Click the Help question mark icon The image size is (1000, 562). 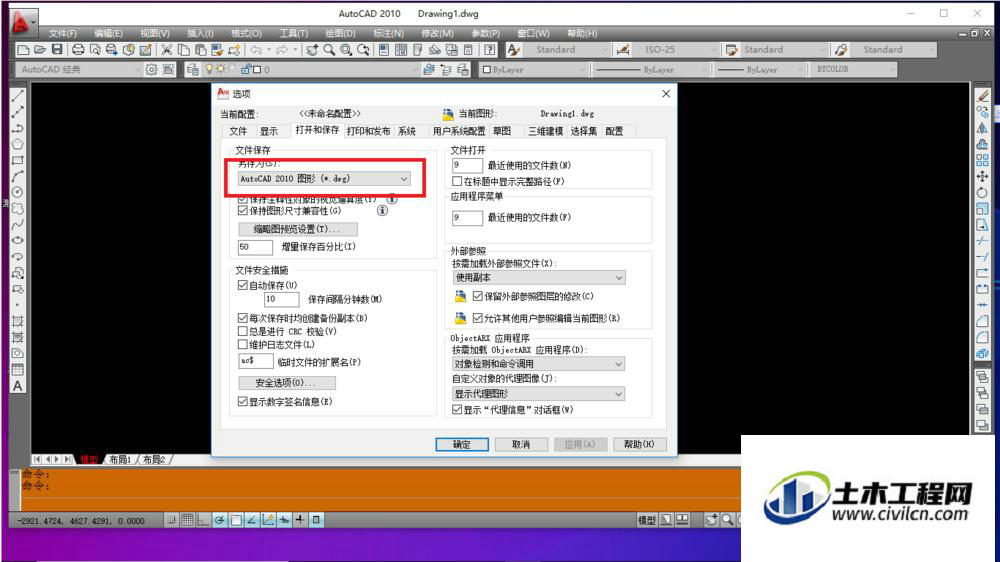coord(490,50)
